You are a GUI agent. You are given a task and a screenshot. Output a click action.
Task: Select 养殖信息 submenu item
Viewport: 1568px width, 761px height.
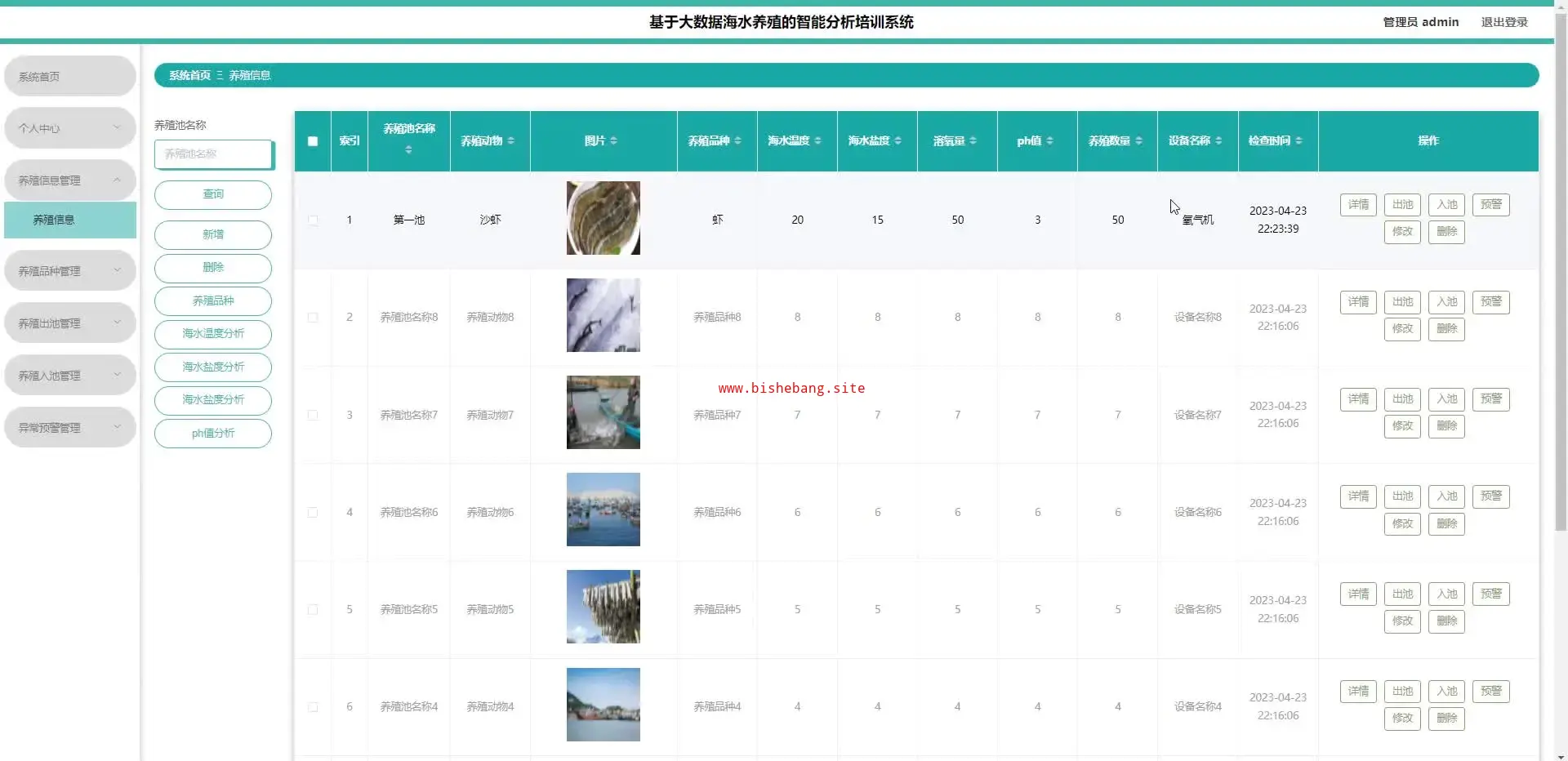69,220
